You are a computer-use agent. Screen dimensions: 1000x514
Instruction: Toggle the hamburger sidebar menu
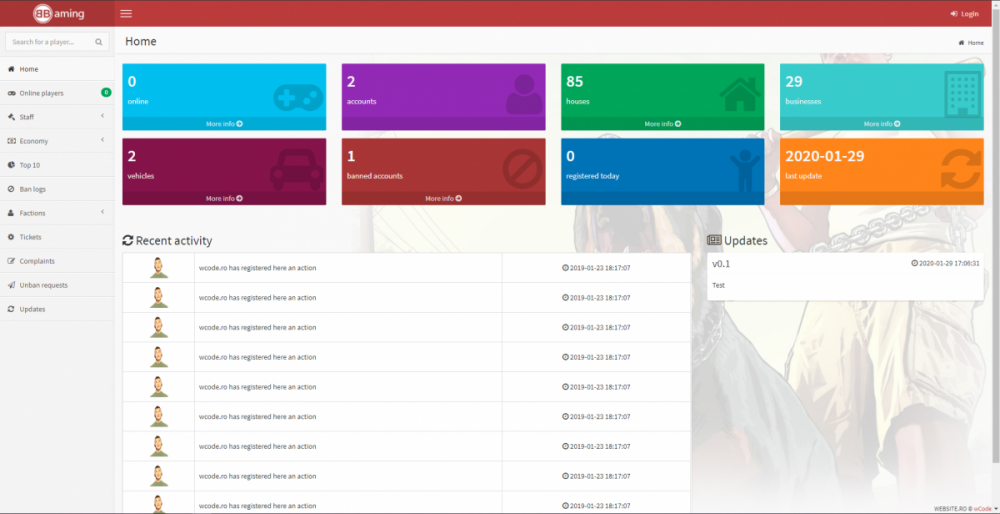click(125, 13)
